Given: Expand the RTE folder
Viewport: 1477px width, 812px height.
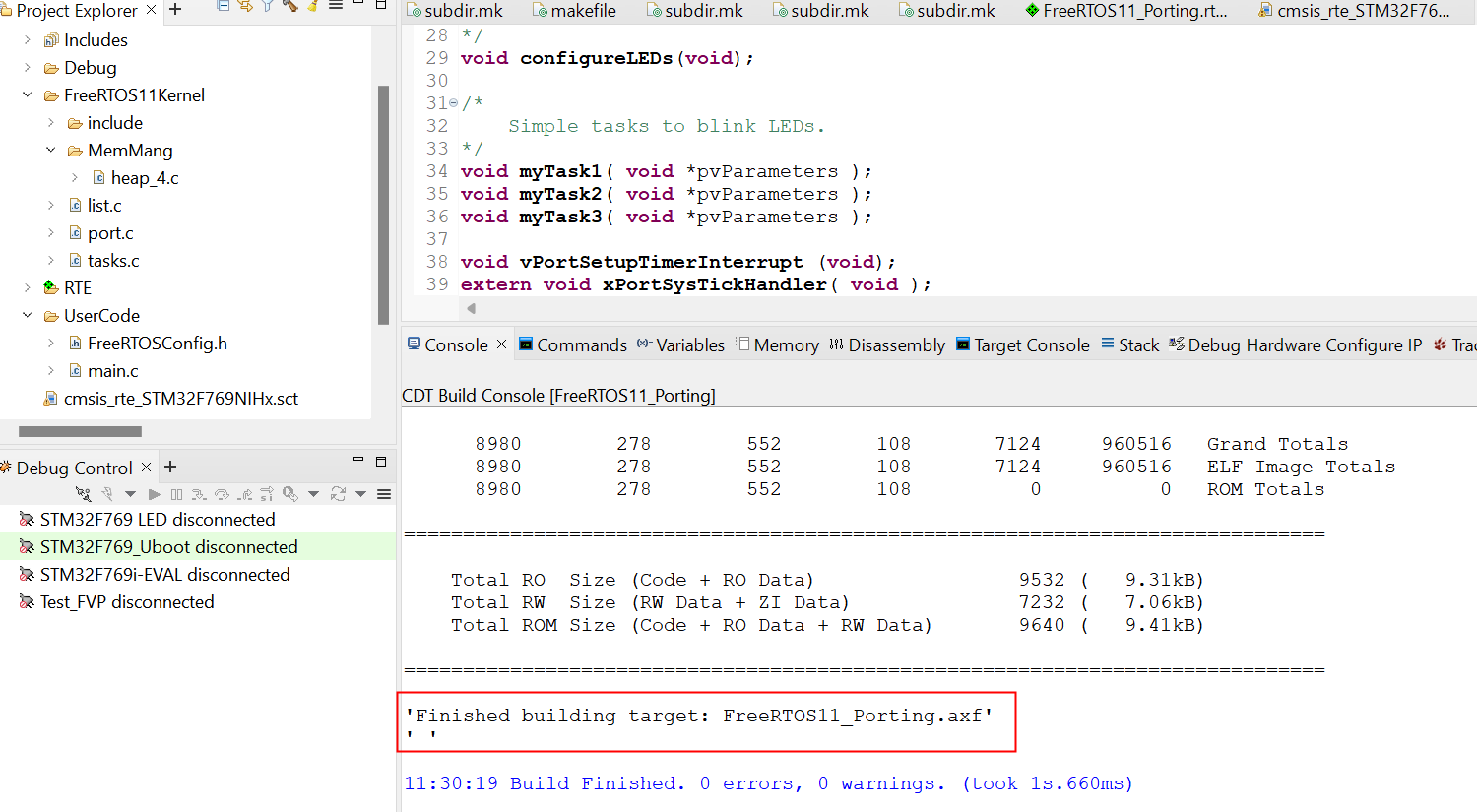Looking at the screenshot, I should coord(28,288).
